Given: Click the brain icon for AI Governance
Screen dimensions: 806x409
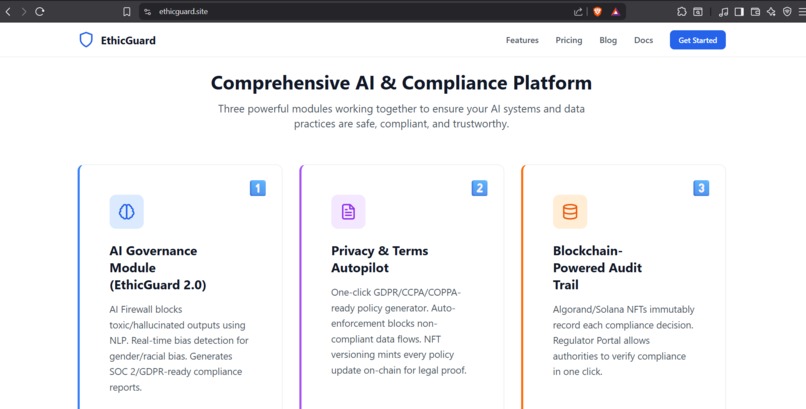Looking at the screenshot, I should [126, 212].
